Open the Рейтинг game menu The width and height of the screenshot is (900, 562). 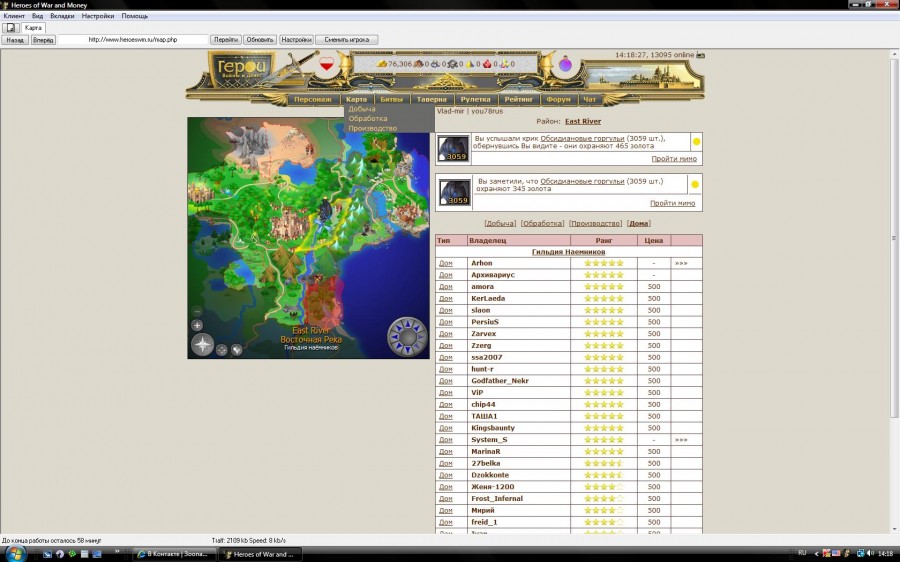tap(519, 99)
